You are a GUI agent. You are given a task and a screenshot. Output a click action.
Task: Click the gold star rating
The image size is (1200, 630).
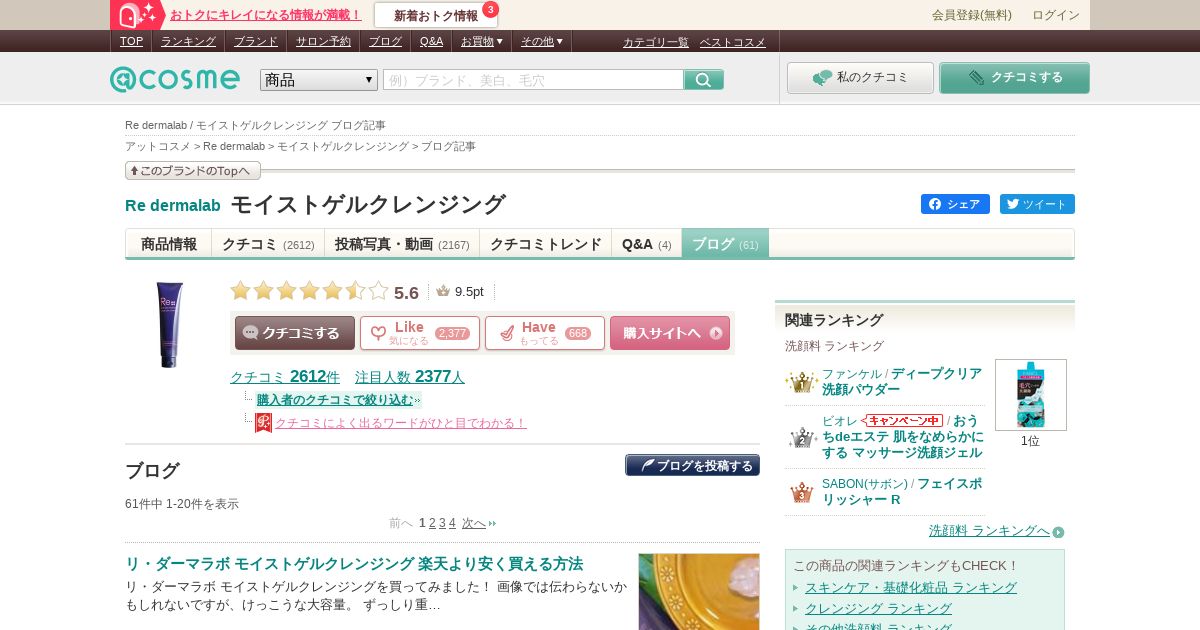pos(309,291)
